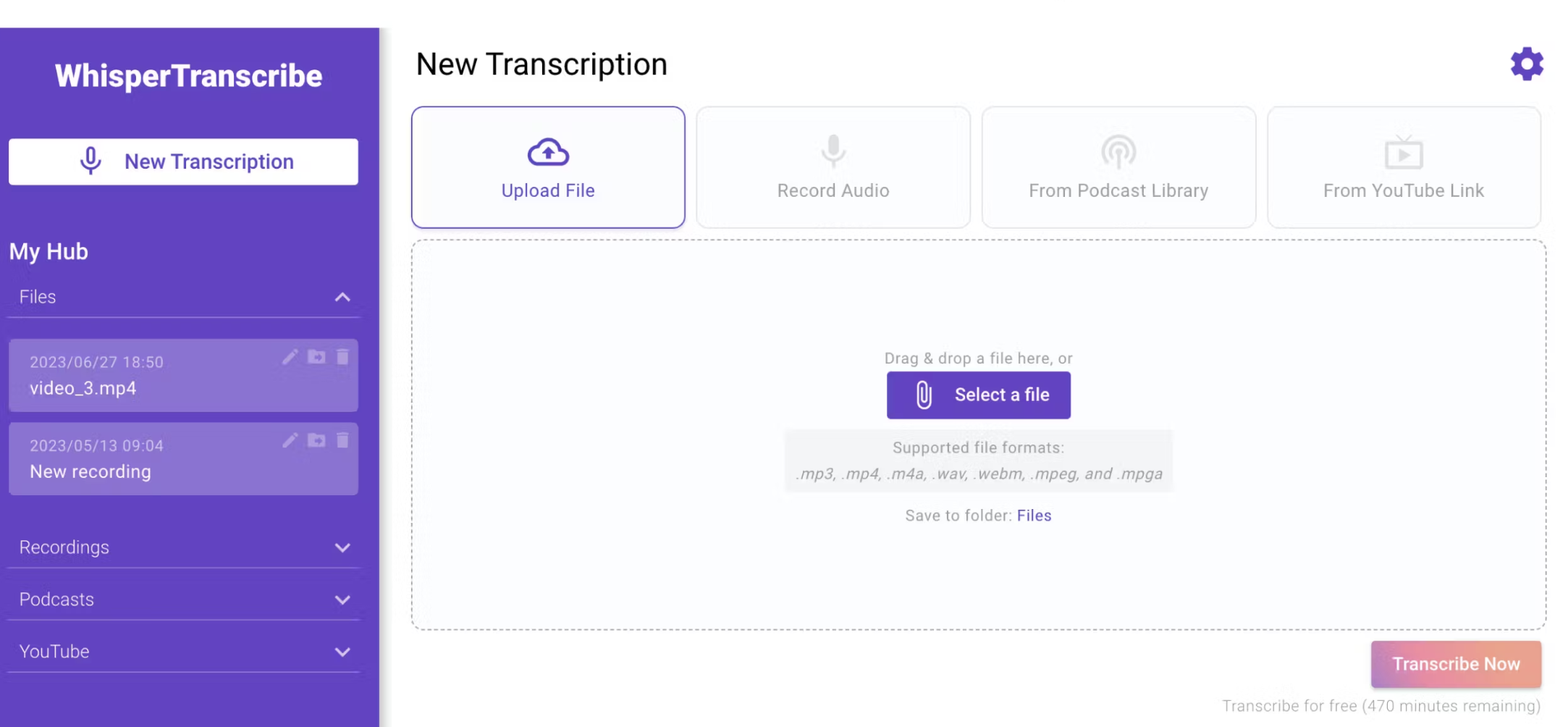Viewport: 1568px width, 727px height.
Task: Click the edit pencil icon for video_3.mp4
Action: (290, 357)
